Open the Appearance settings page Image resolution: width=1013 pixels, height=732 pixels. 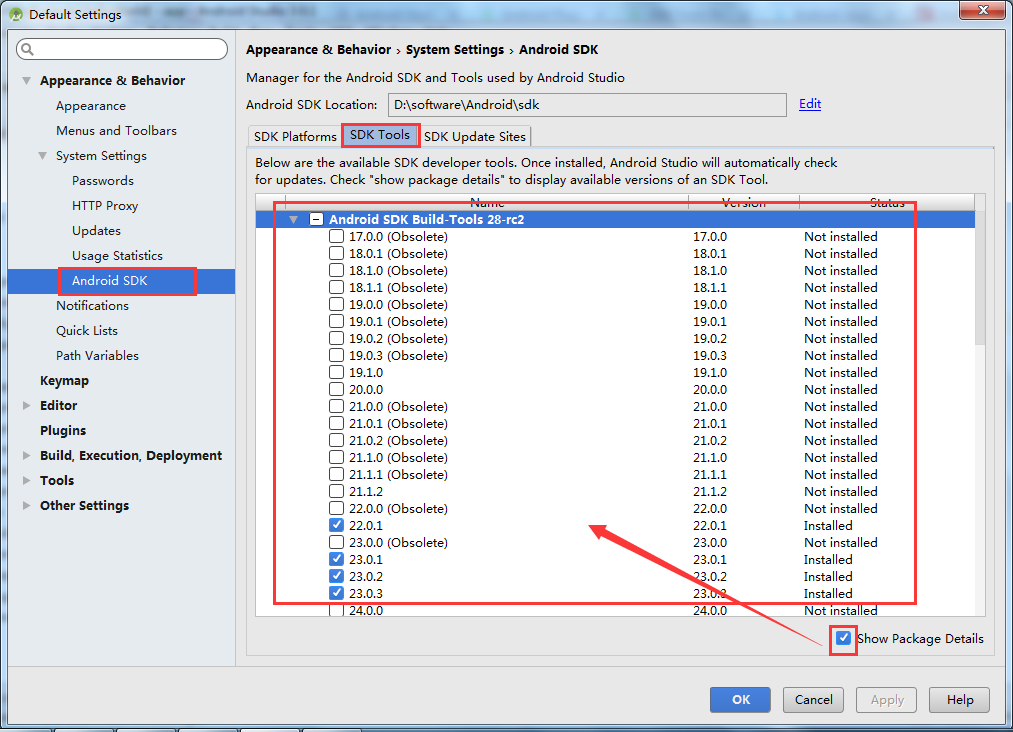pos(90,106)
